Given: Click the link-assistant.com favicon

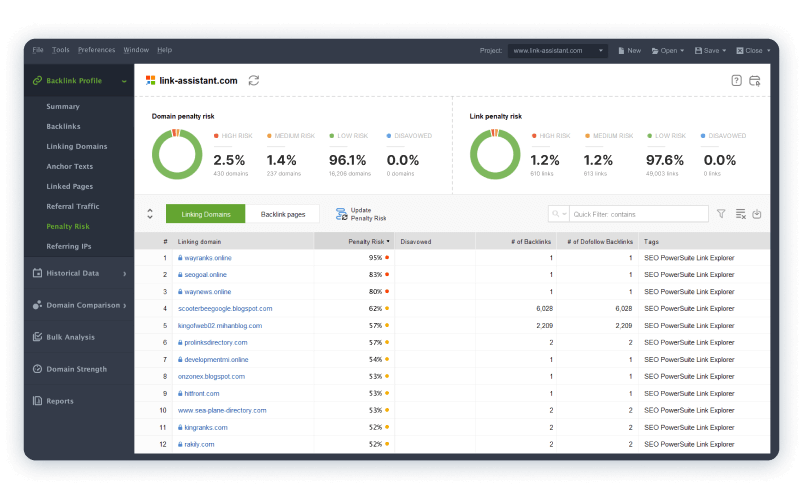Looking at the screenshot, I should pos(150,80).
